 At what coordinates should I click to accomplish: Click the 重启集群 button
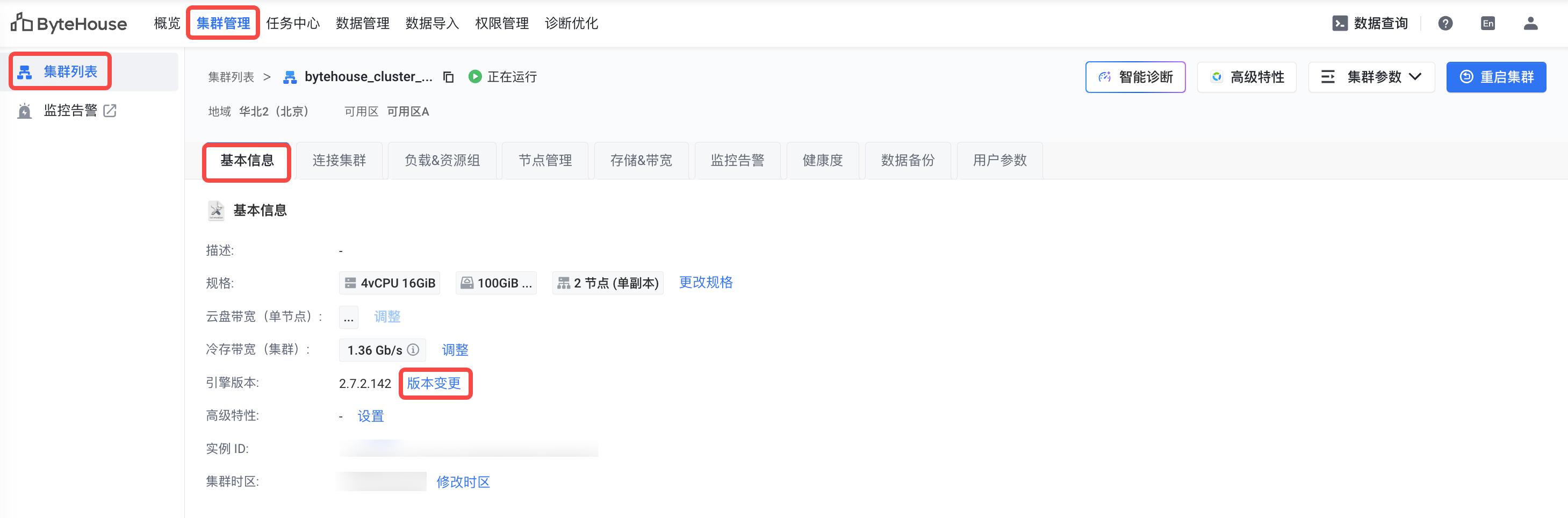(1496, 77)
